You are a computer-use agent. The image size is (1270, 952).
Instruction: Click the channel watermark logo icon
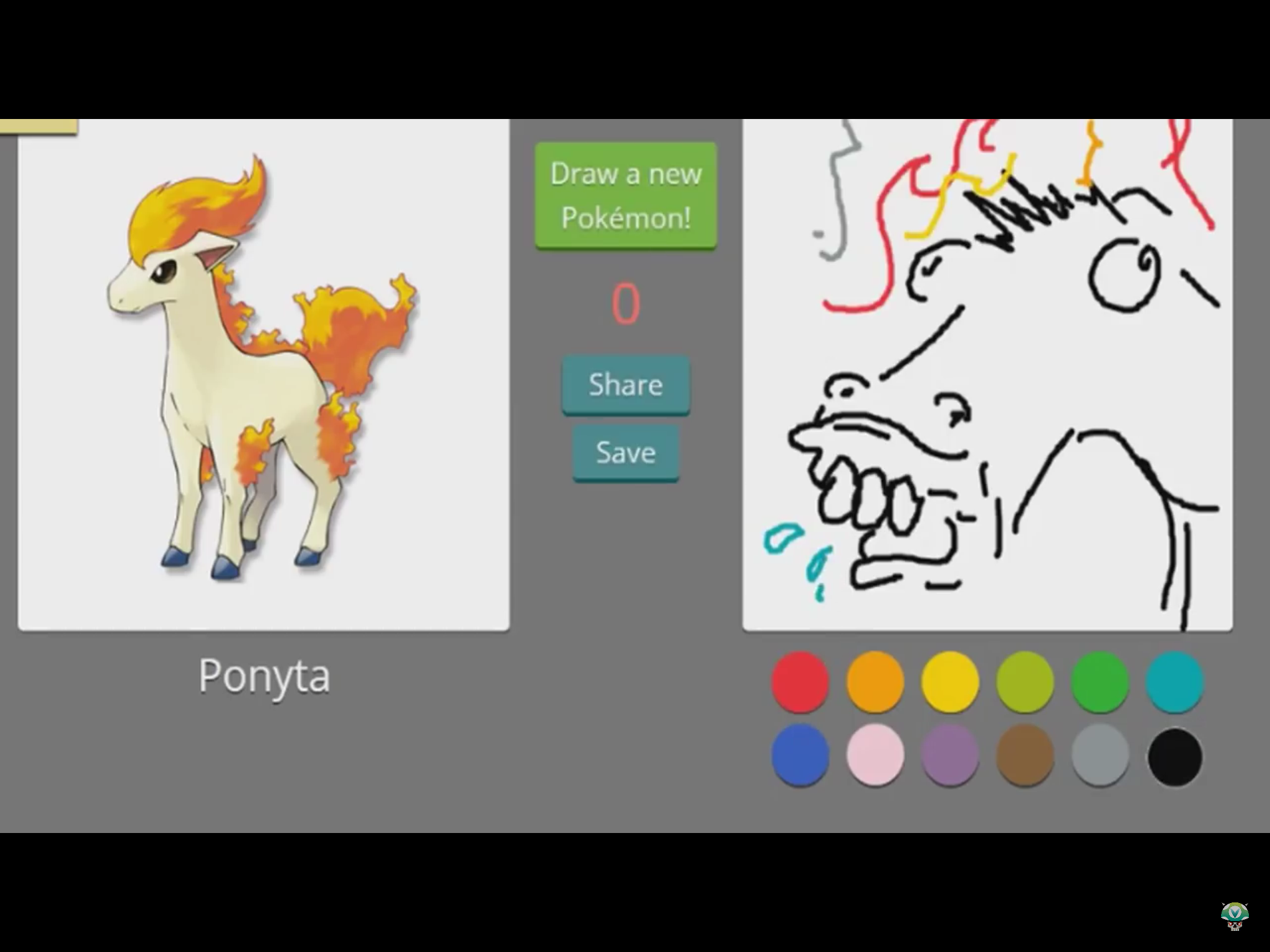coord(1235,917)
